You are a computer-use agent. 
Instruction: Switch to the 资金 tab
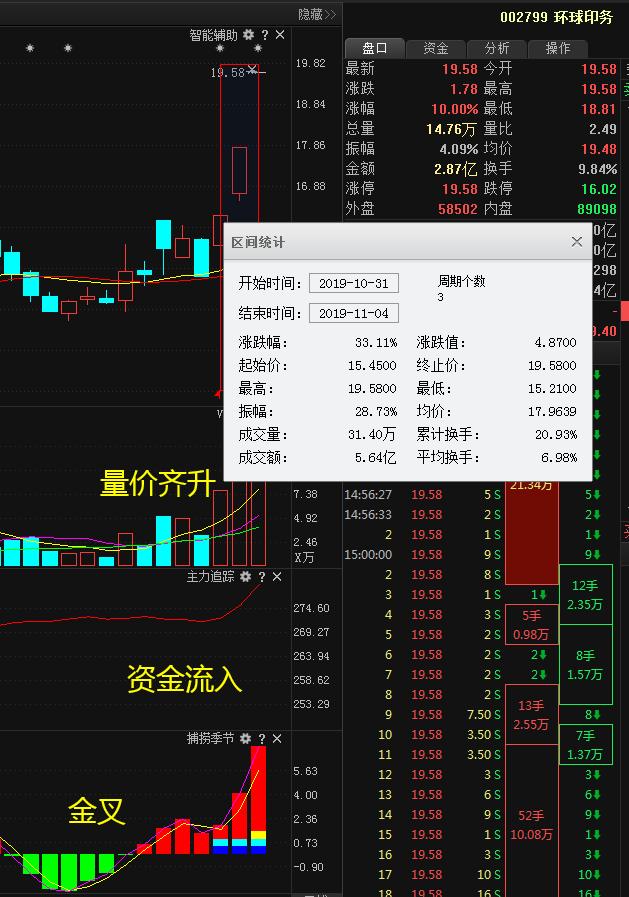click(x=436, y=49)
